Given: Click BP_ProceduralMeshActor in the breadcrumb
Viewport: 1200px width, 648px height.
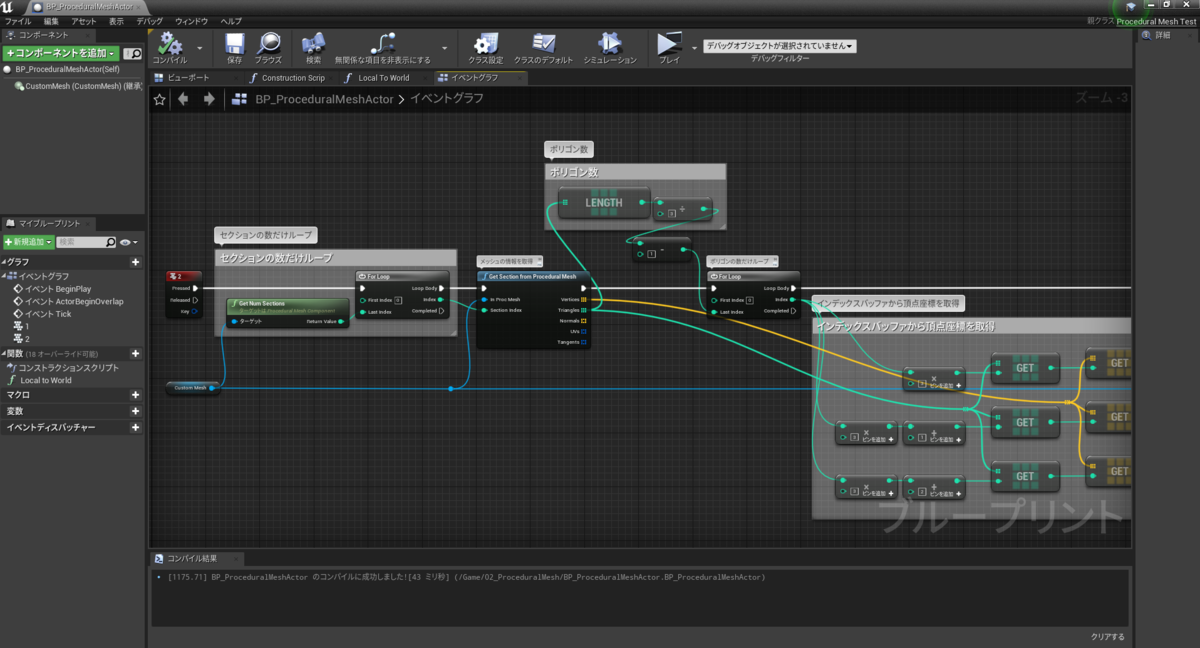Looking at the screenshot, I should (x=324, y=99).
